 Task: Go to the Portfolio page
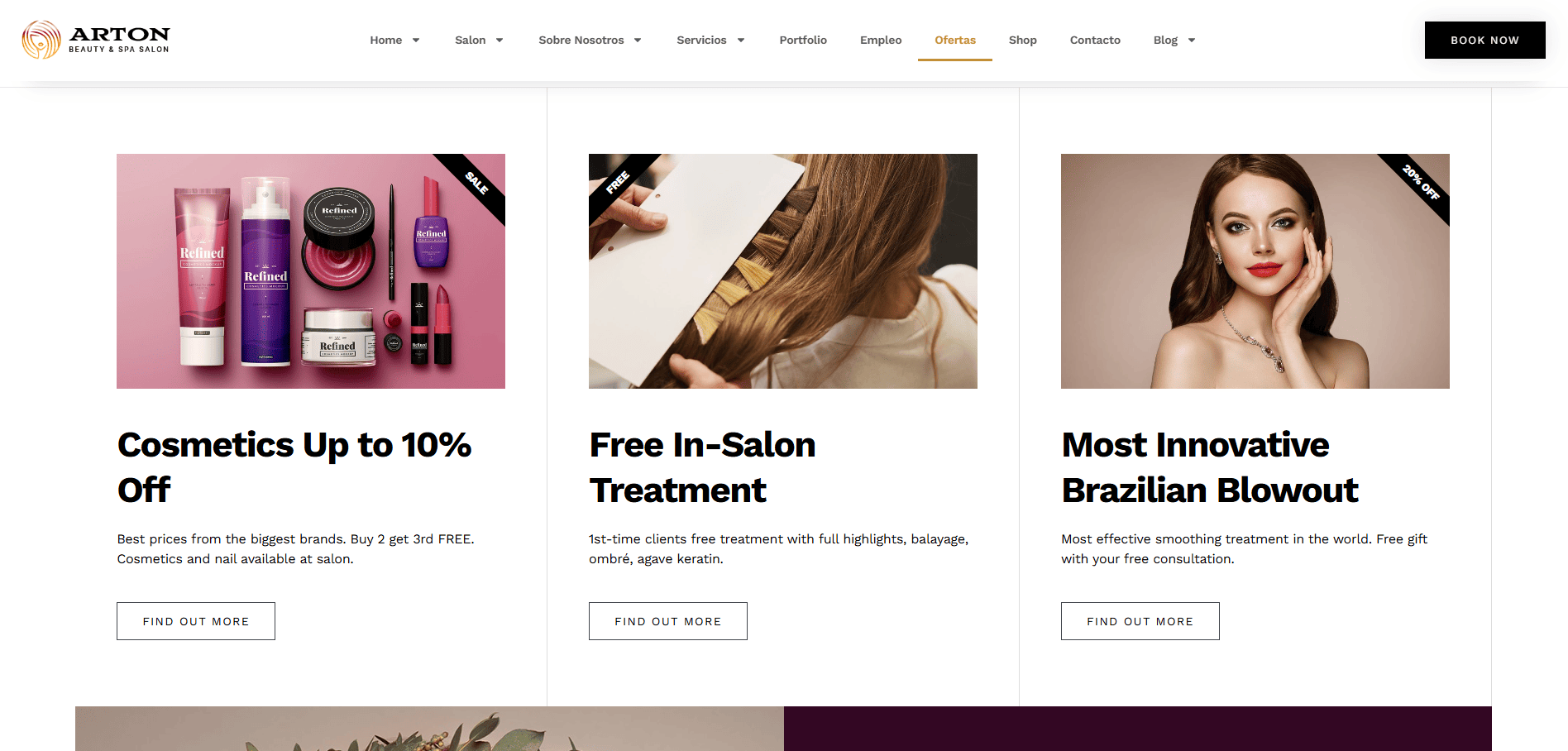click(803, 40)
